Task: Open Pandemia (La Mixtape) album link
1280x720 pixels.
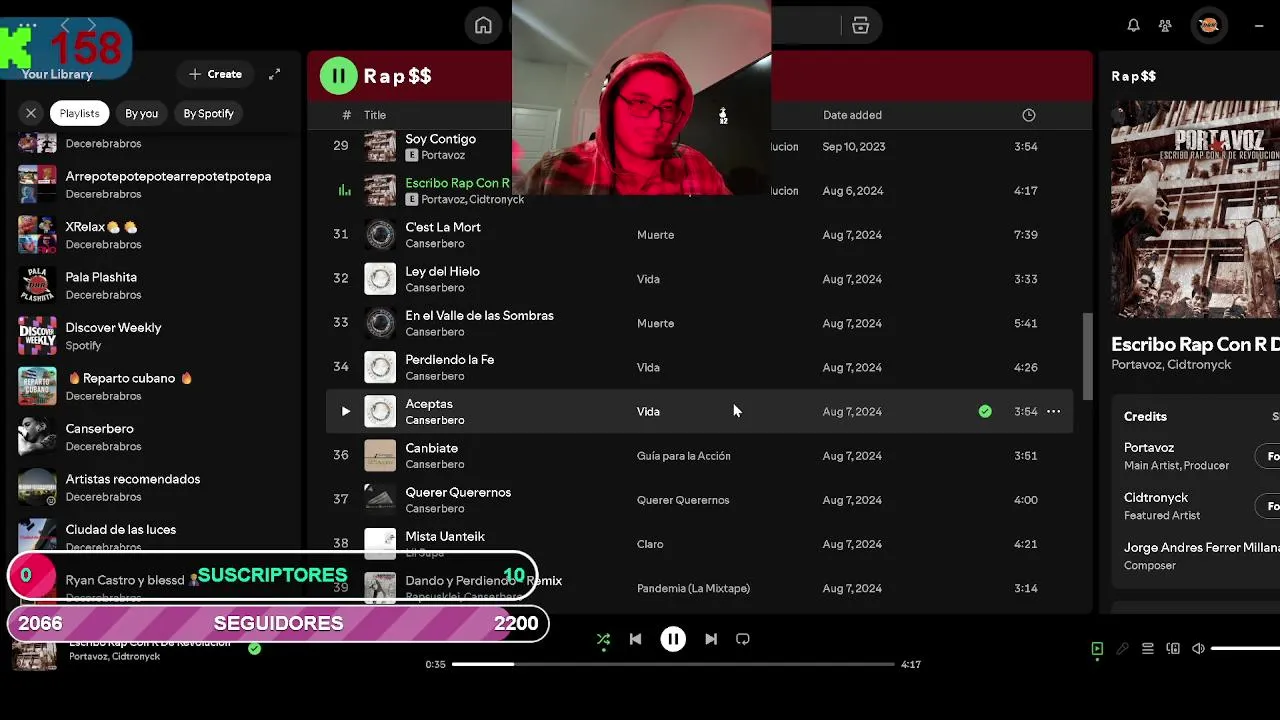Action: 693,588
